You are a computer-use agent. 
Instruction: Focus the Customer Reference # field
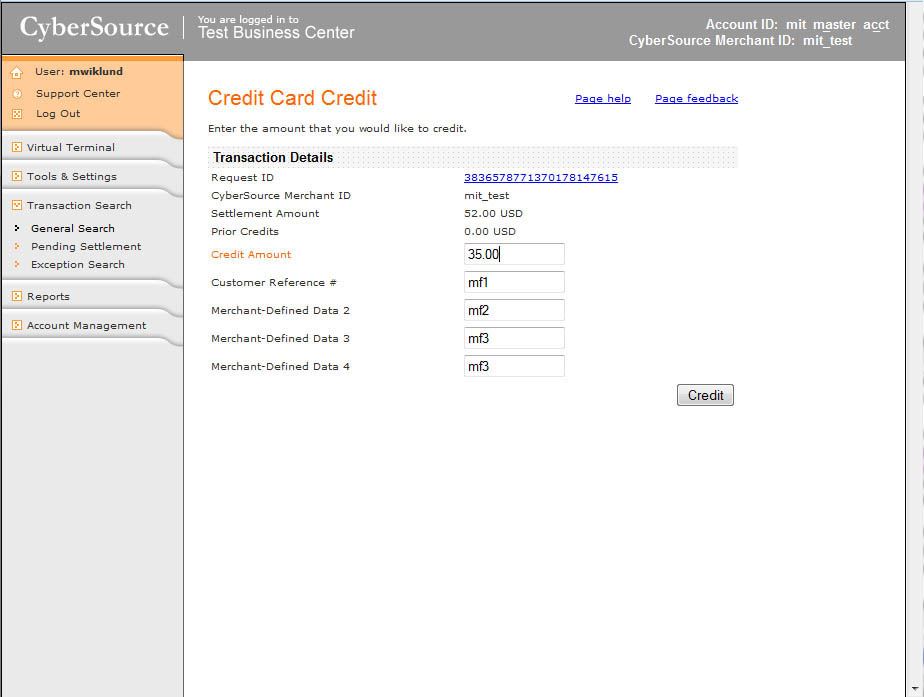tap(514, 282)
